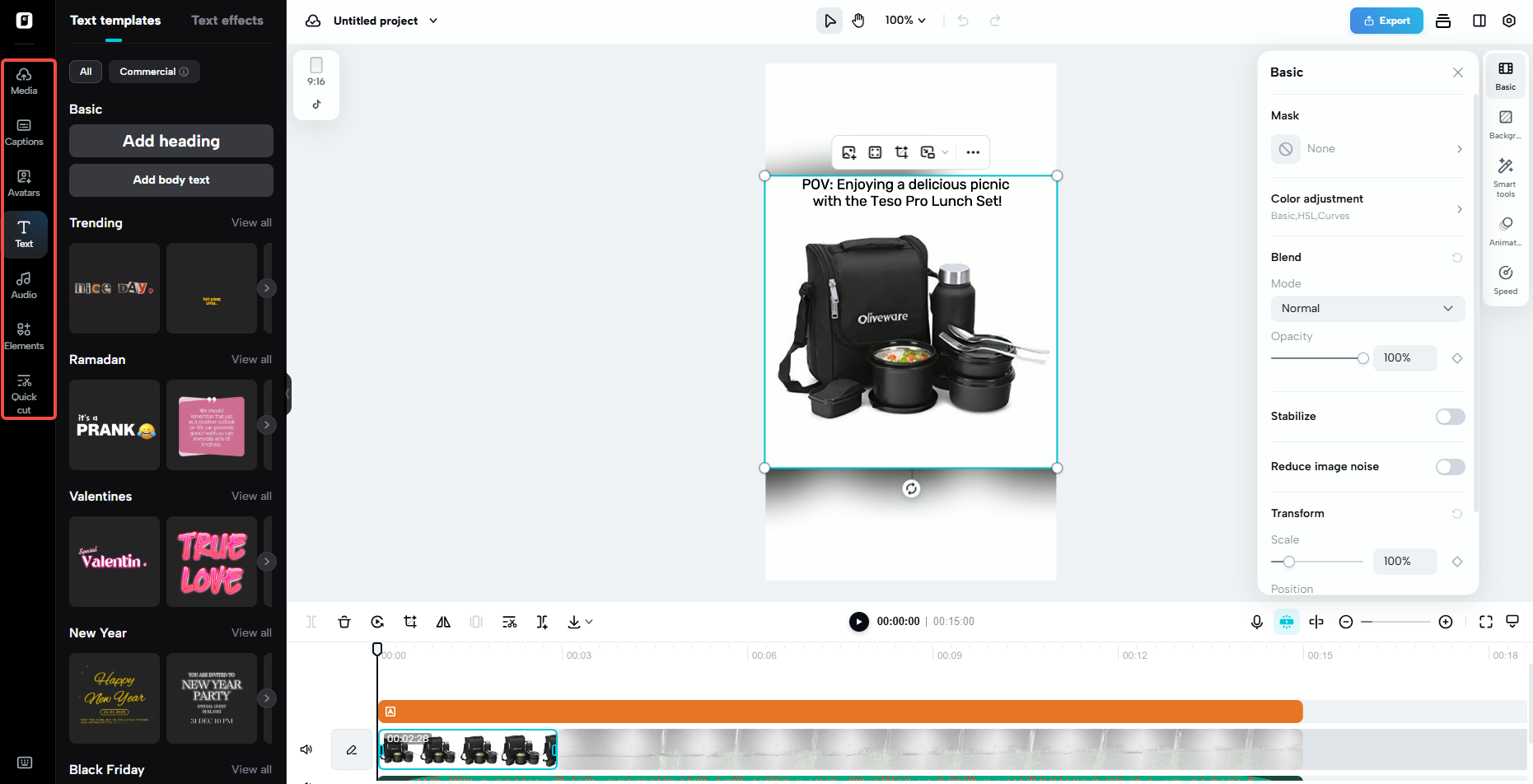Open the Animation tab in right rail

pyautogui.click(x=1505, y=231)
